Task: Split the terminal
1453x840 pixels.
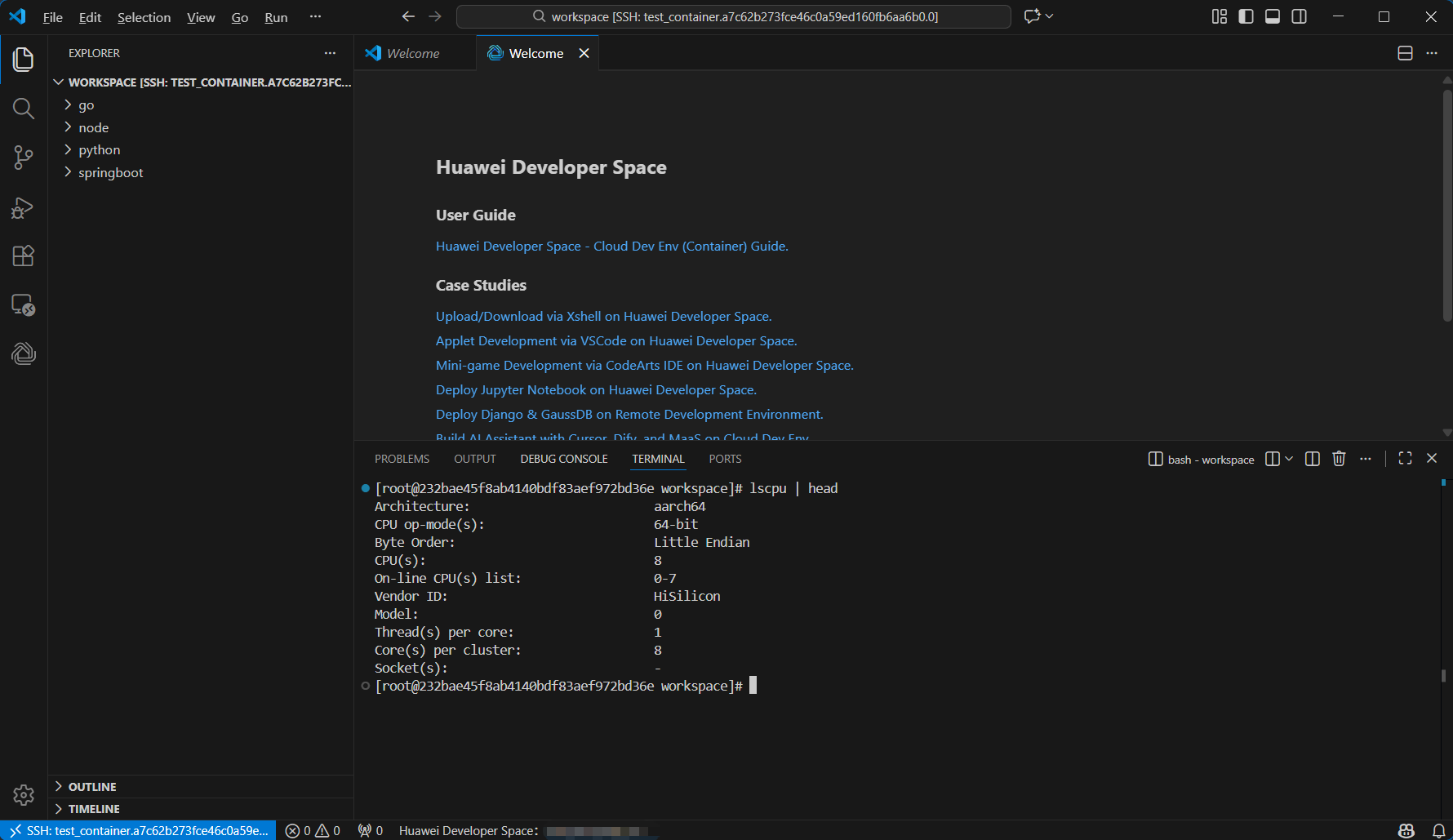Action: click(x=1313, y=459)
